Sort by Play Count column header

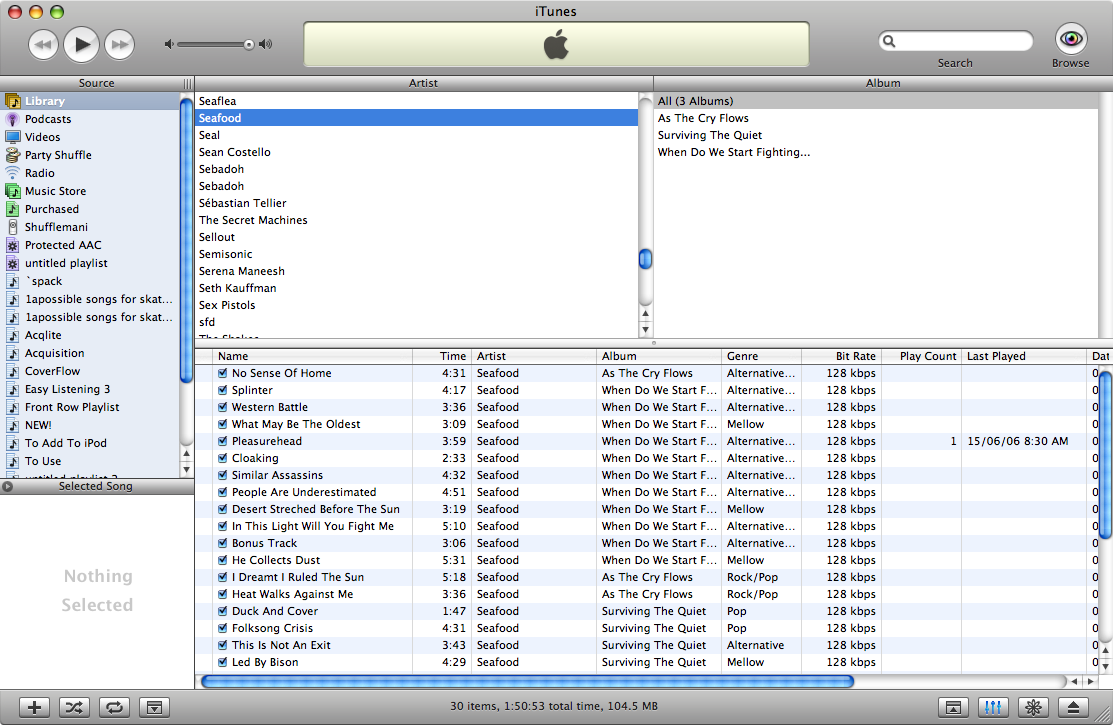click(x=921, y=356)
